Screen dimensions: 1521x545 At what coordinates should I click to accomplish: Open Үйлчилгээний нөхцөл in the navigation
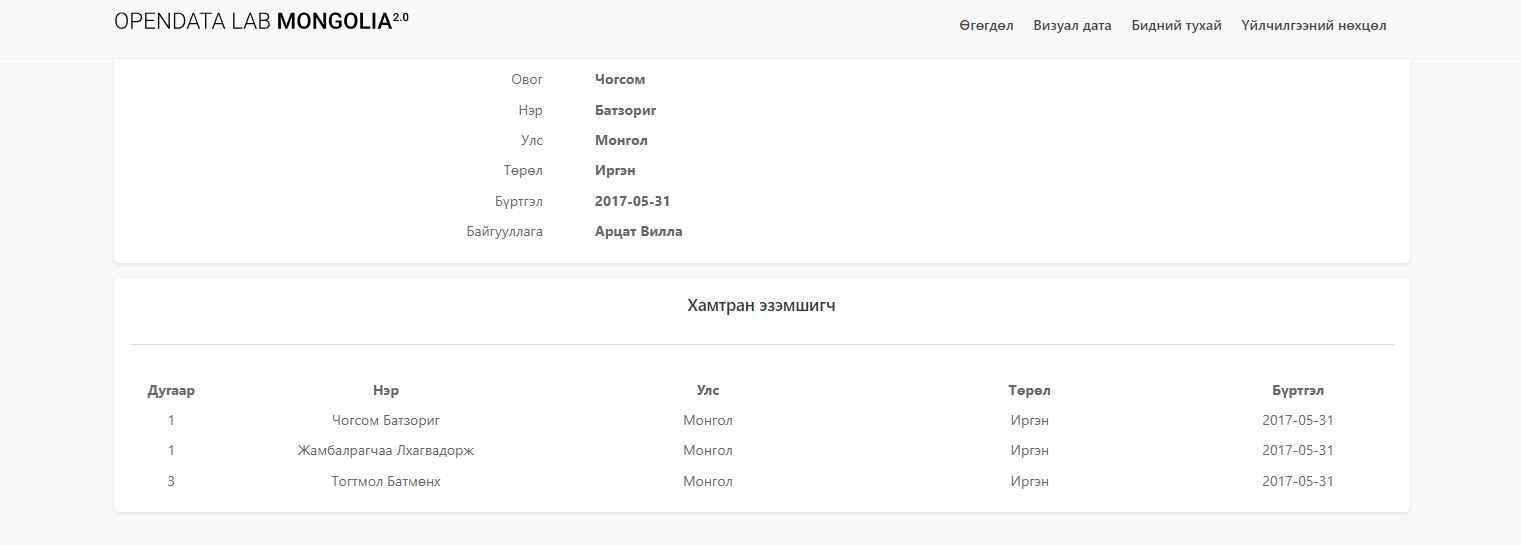[x=1313, y=26]
